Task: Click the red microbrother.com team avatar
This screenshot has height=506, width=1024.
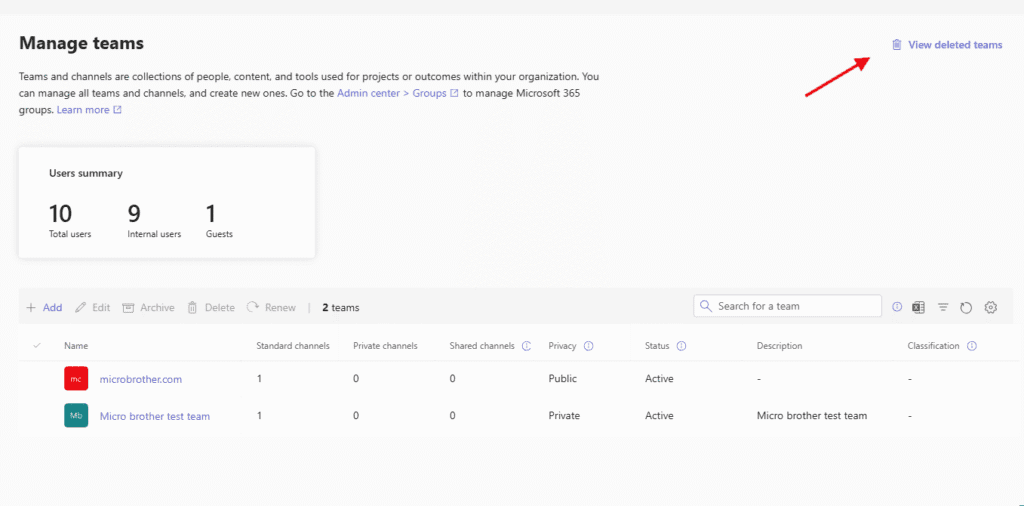Action: (76, 379)
